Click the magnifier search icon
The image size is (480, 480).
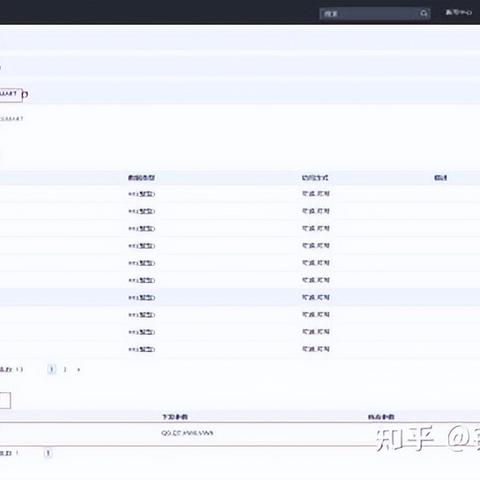[424, 14]
